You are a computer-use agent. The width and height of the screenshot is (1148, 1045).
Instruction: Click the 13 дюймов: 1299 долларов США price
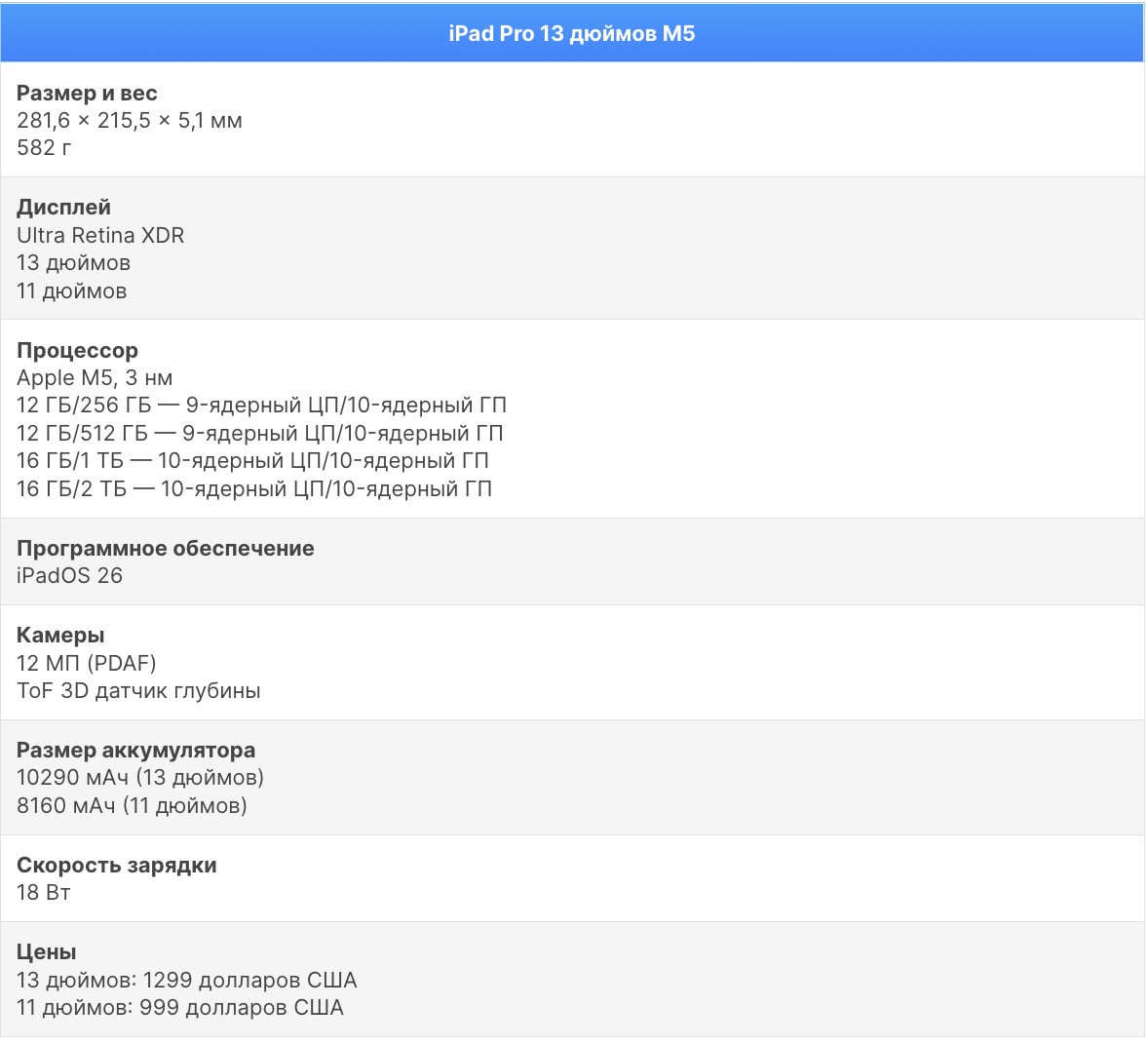point(187,981)
